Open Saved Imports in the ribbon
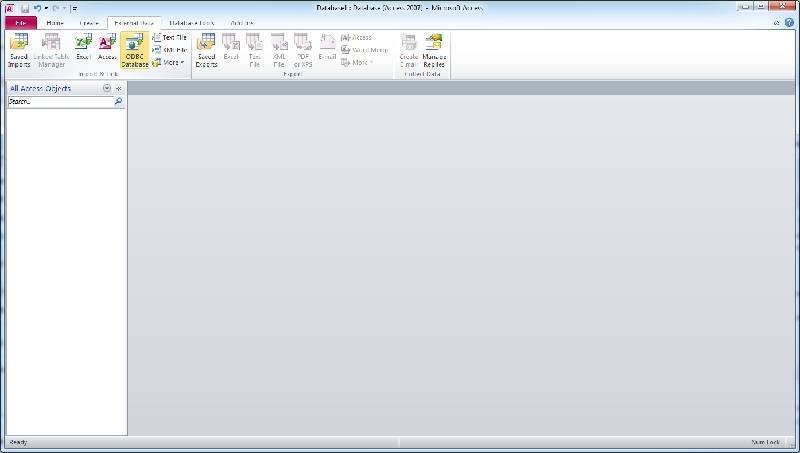800x453 pixels. tap(18, 50)
